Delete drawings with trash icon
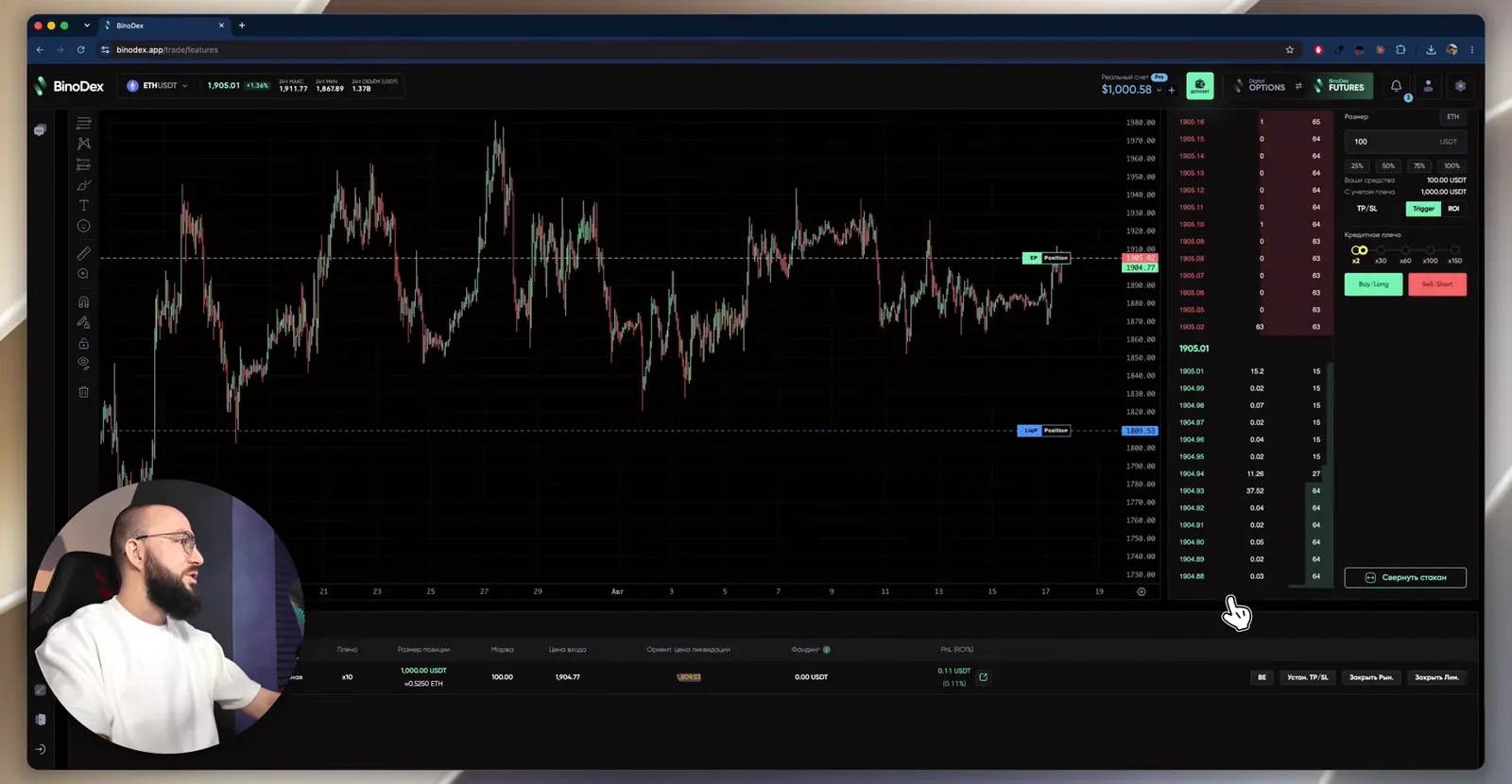 84,391
